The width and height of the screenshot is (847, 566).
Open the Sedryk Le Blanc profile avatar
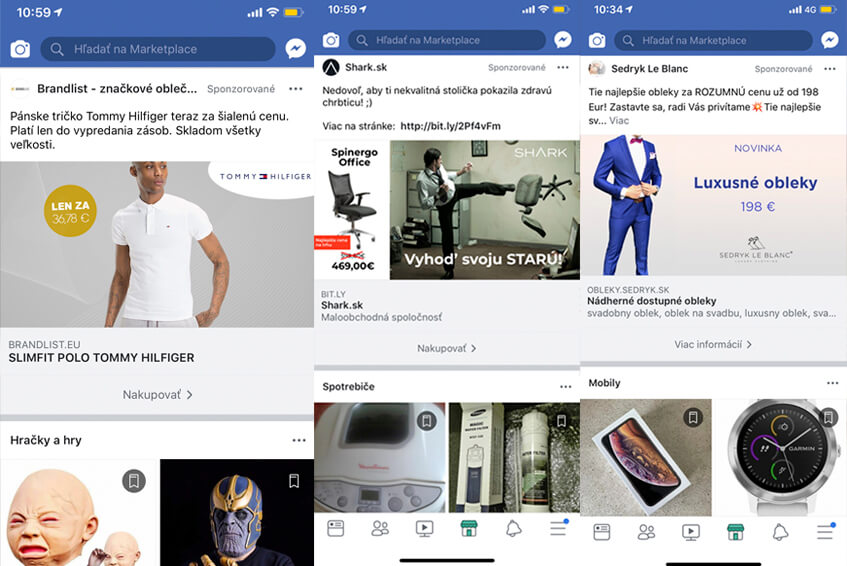click(597, 69)
